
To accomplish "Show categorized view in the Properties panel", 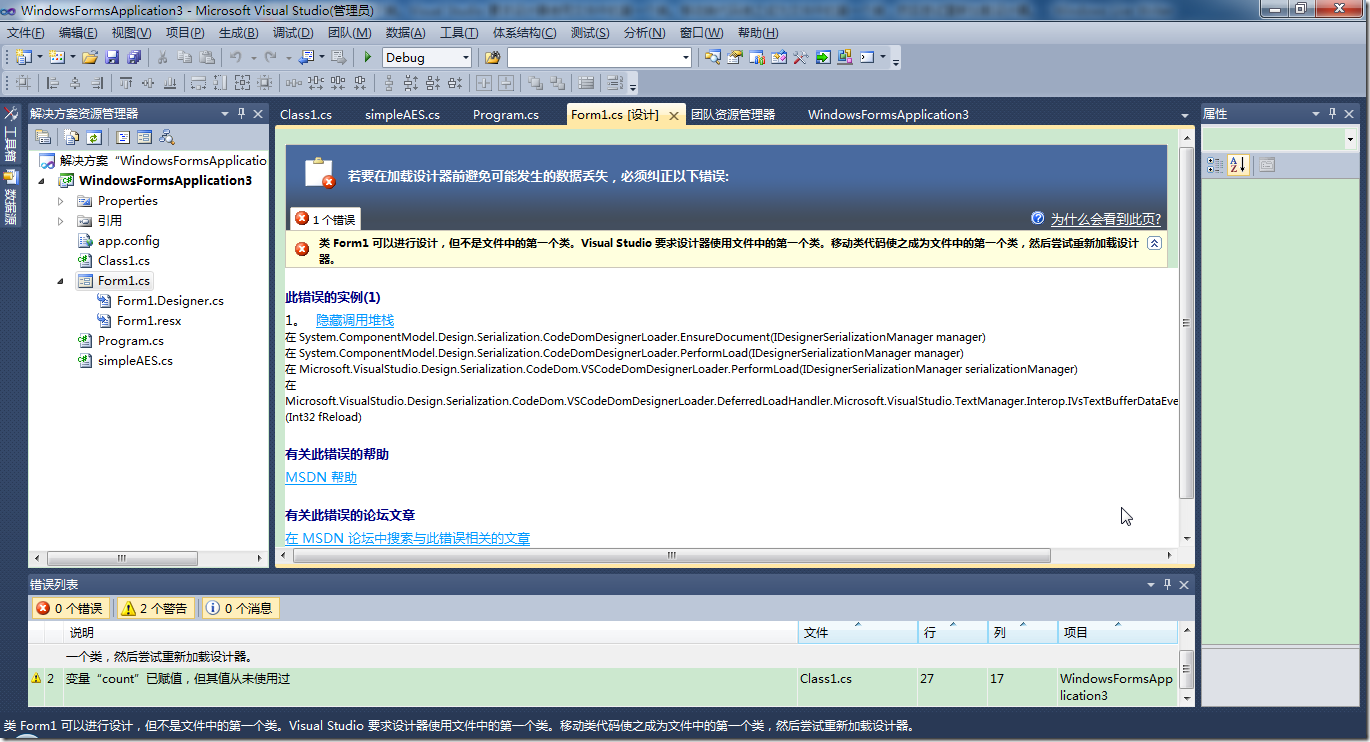I will [x=1214, y=165].
